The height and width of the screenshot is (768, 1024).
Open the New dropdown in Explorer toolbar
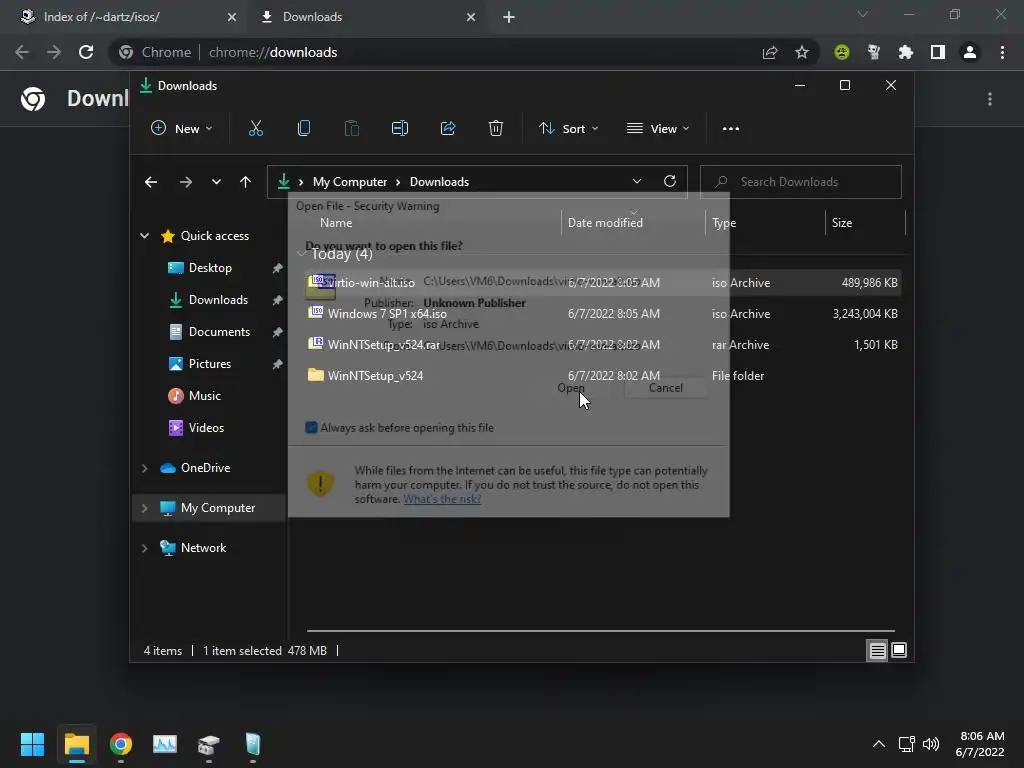pyautogui.click(x=182, y=129)
